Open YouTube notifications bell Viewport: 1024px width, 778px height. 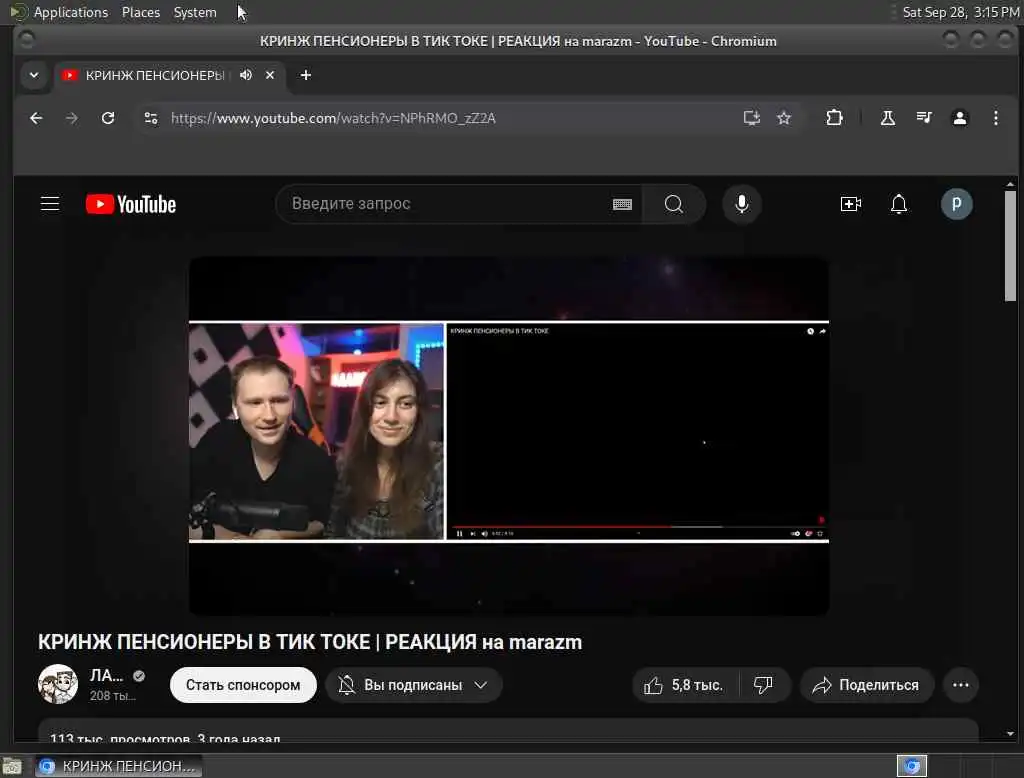pyautogui.click(x=899, y=204)
